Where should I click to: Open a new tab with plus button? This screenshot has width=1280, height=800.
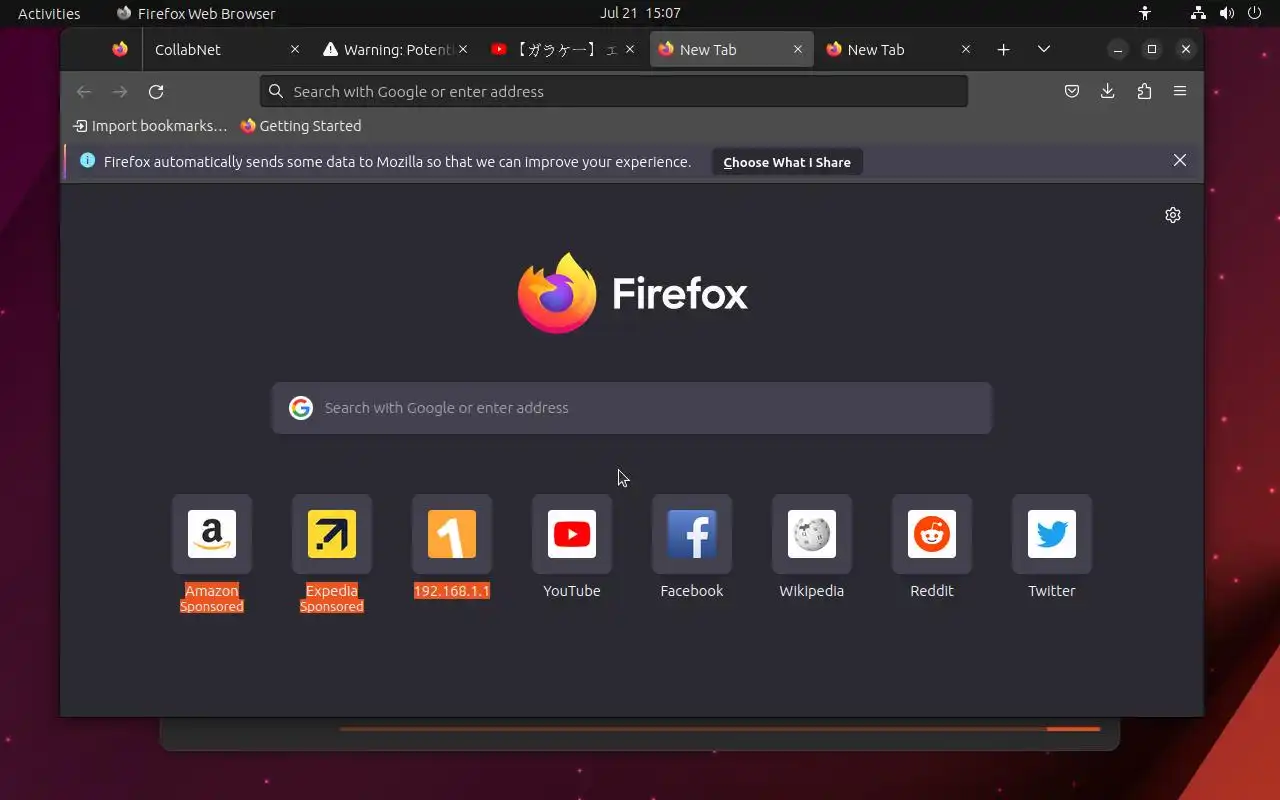click(x=1004, y=49)
